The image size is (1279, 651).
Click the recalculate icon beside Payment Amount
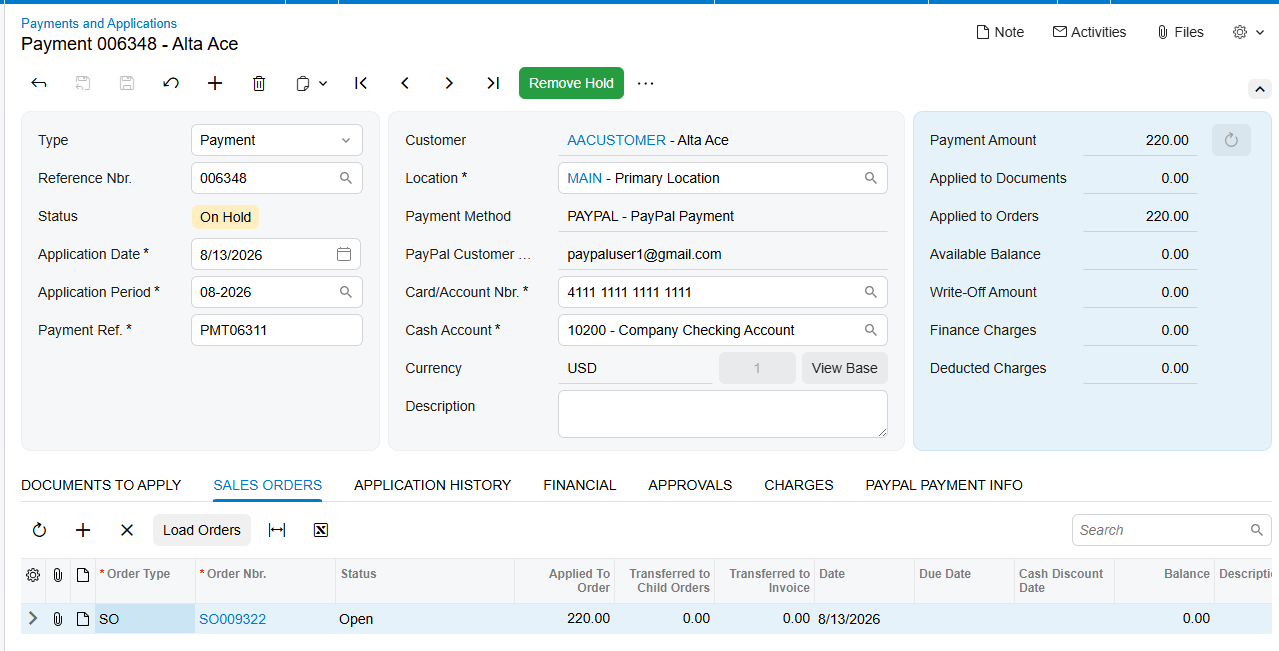[x=1231, y=140]
